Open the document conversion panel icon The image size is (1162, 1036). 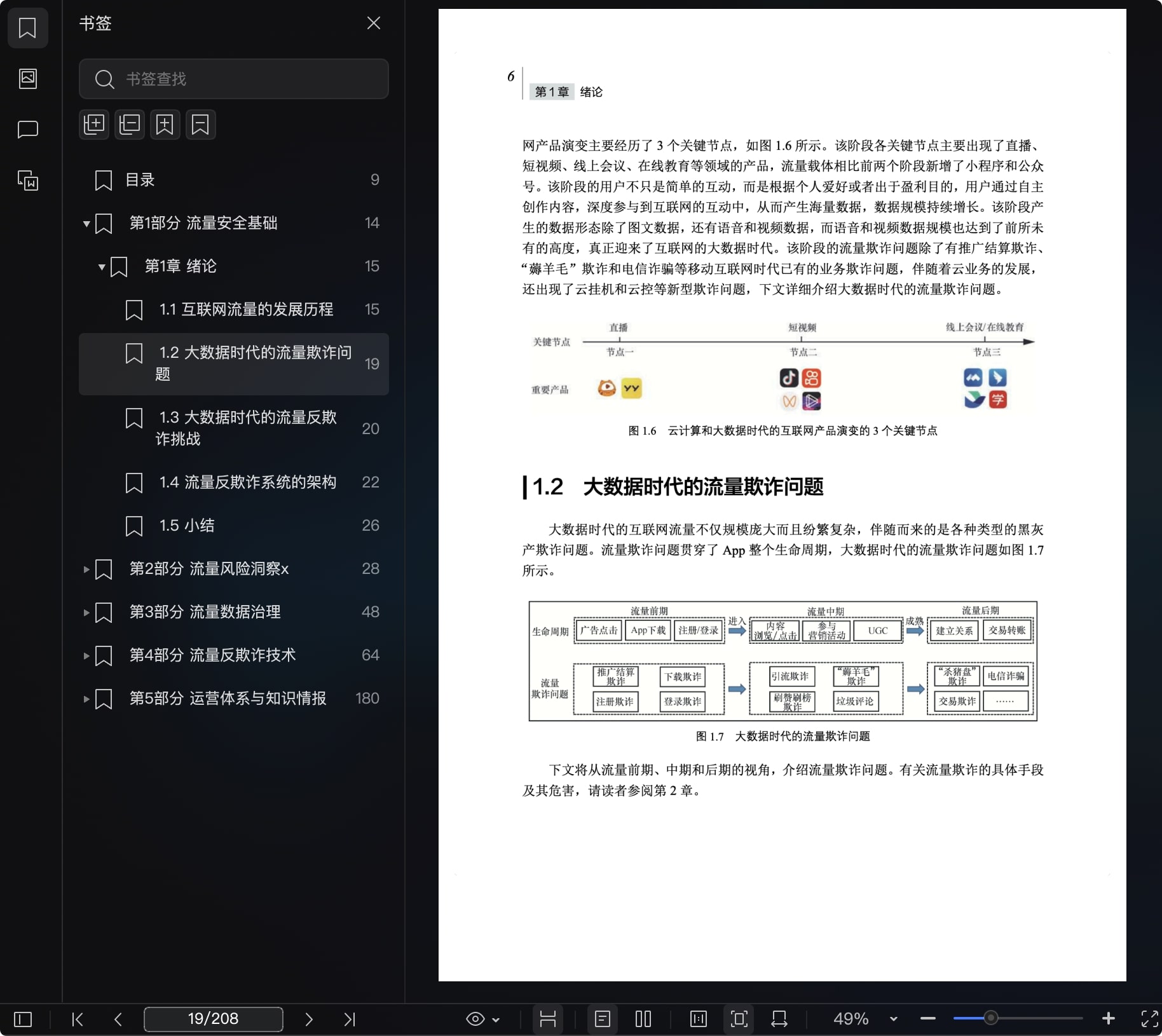(x=27, y=181)
